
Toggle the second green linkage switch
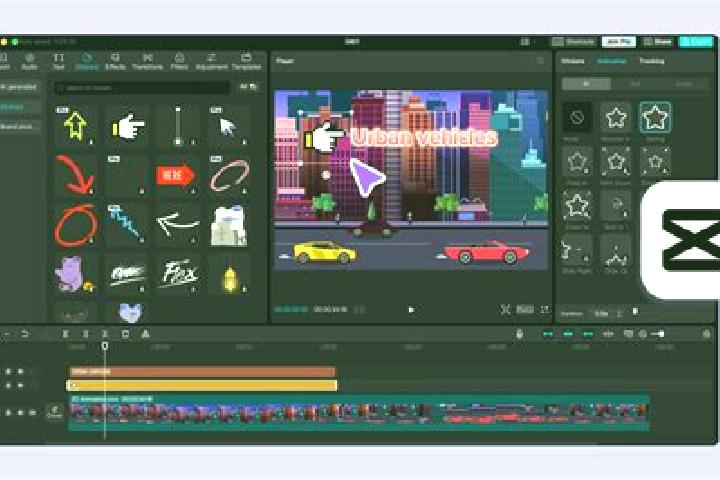568,334
